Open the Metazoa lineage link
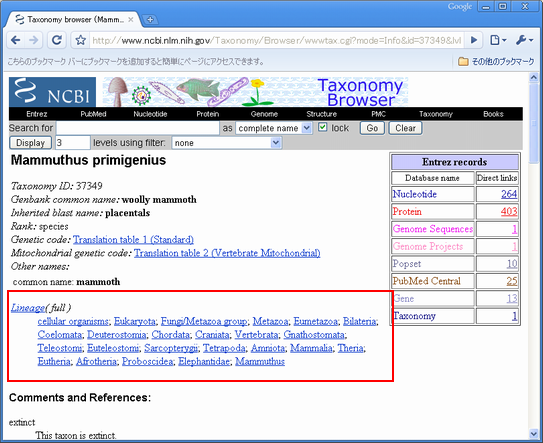The image size is (543, 443). click(270, 321)
